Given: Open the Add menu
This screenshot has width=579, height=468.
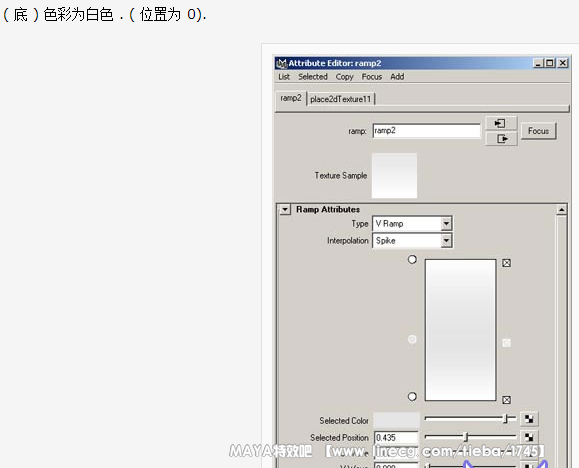Looking at the screenshot, I should point(397,77).
